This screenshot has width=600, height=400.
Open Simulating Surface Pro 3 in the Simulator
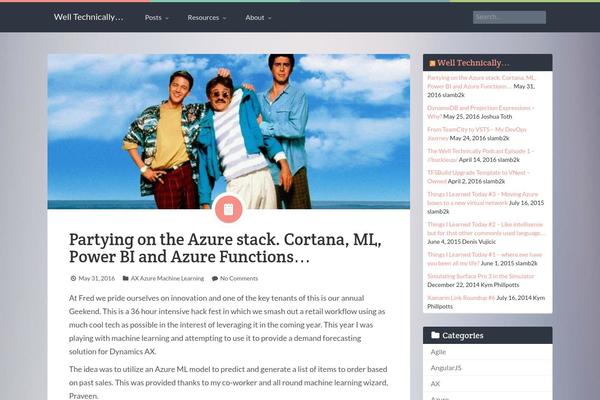[x=481, y=276]
